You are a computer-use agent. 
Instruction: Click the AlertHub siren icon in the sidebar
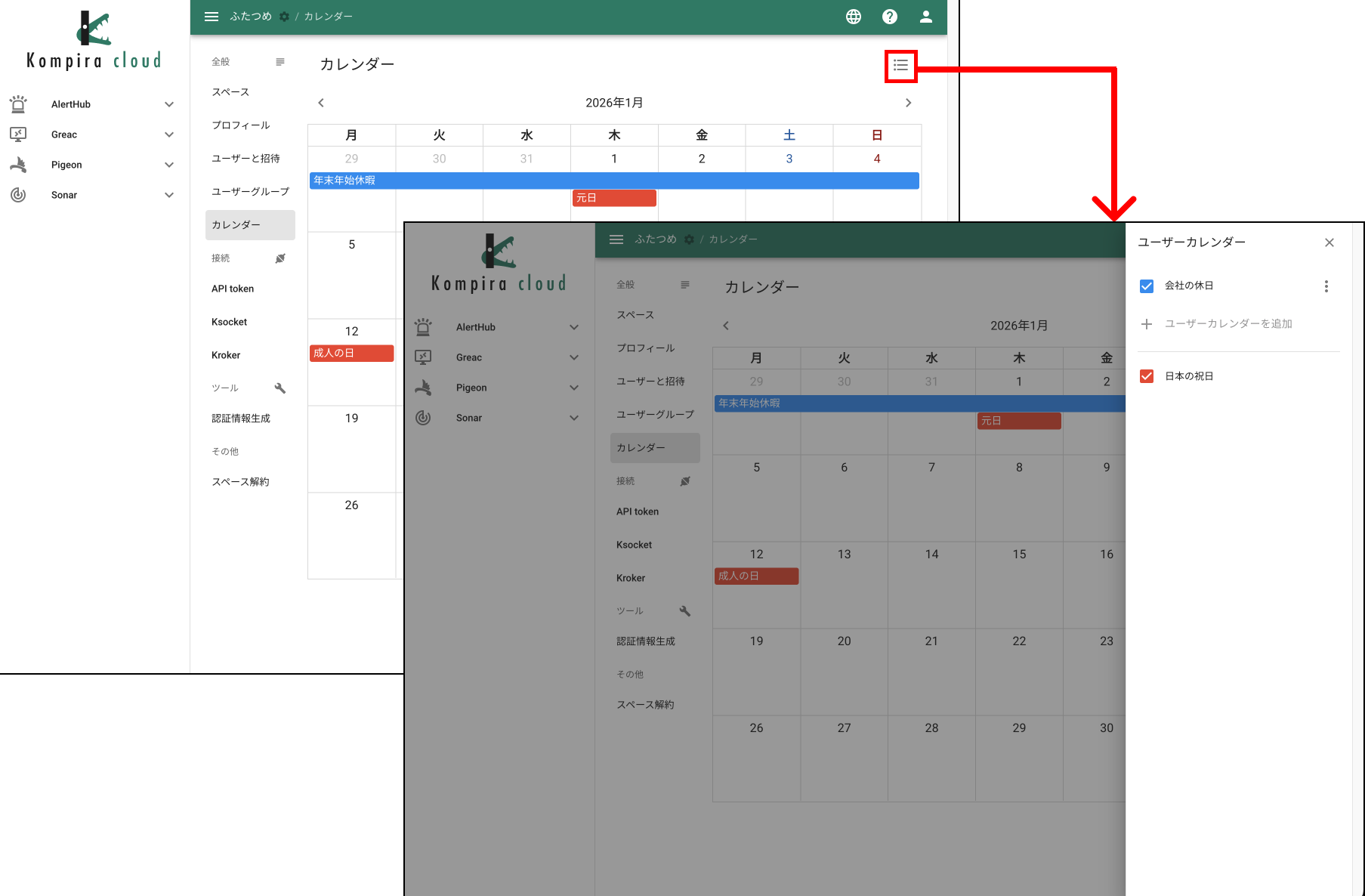tap(18, 104)
